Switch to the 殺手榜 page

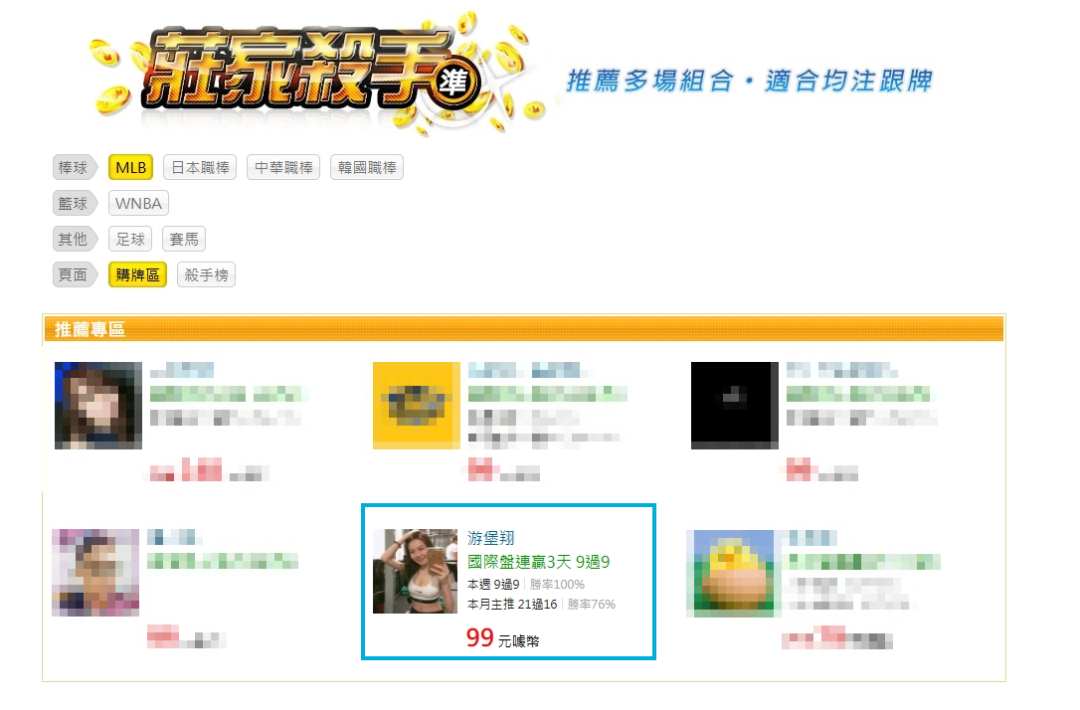pos(206,275)
